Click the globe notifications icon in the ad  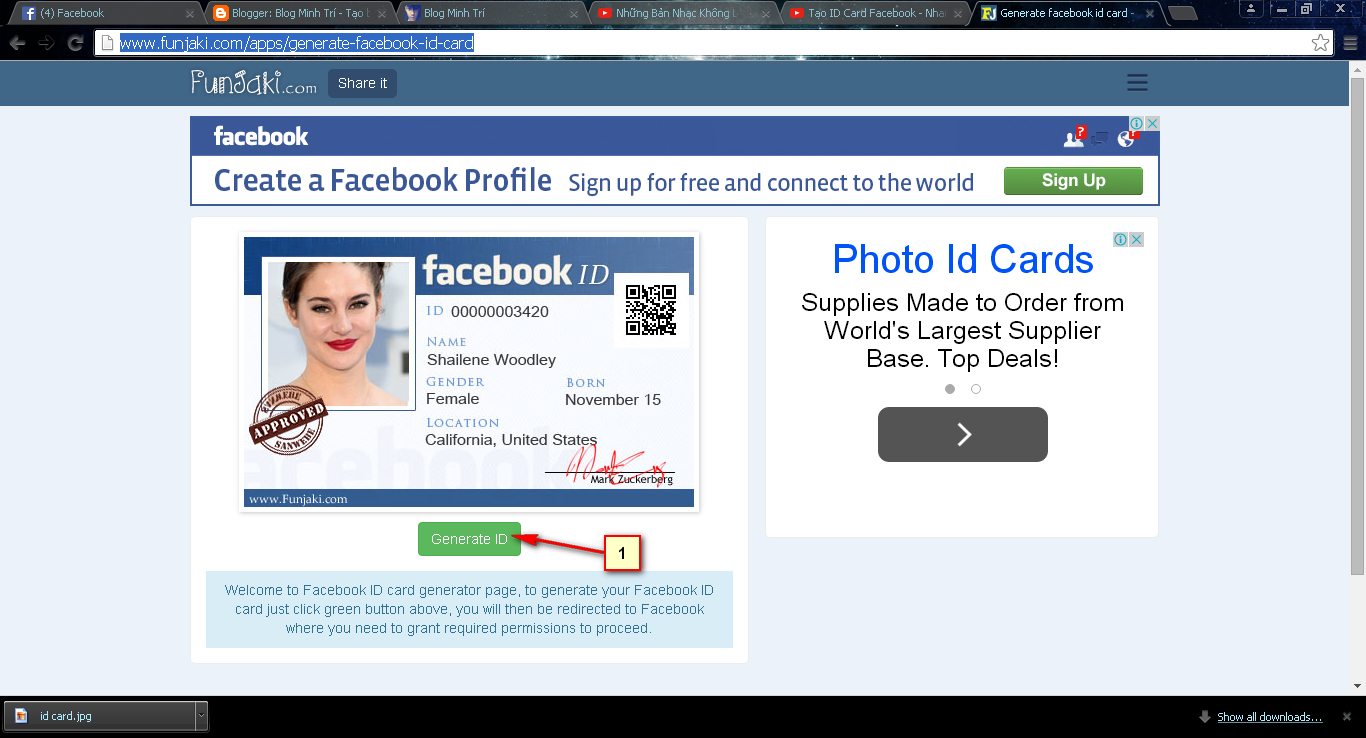tap(1126, 138)
